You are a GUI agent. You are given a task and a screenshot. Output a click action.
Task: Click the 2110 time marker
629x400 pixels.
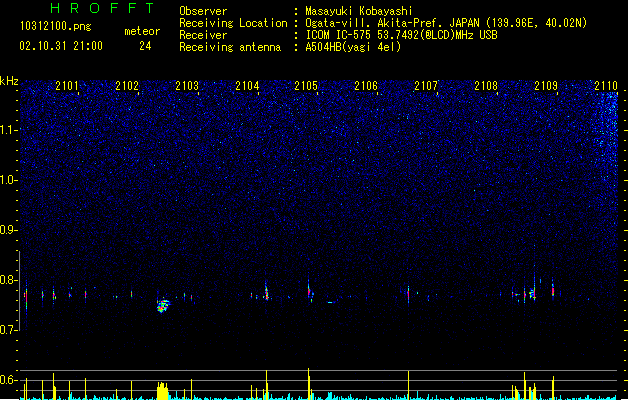606,85
